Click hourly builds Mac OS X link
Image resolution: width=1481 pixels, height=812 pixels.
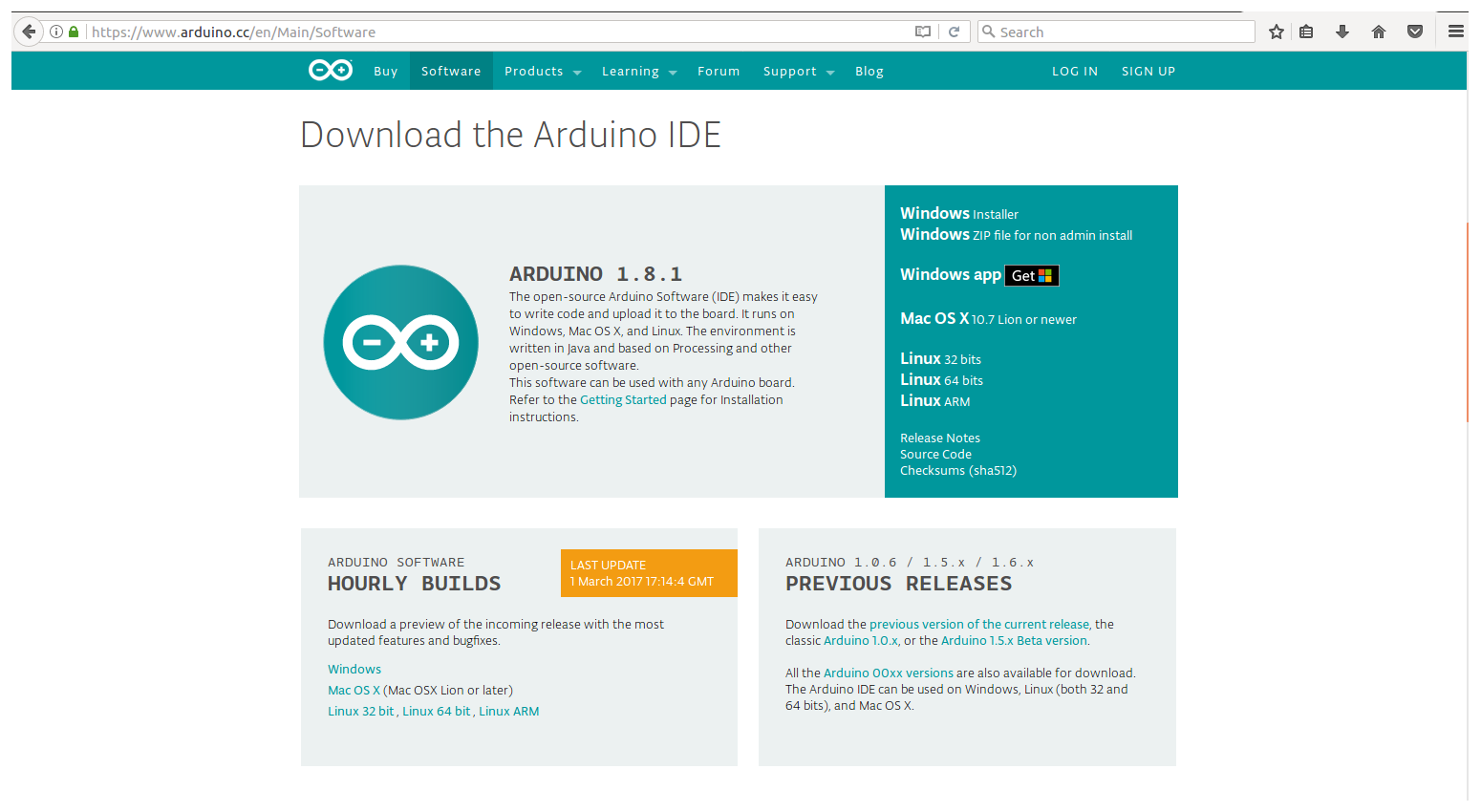[x=354, y=690]
